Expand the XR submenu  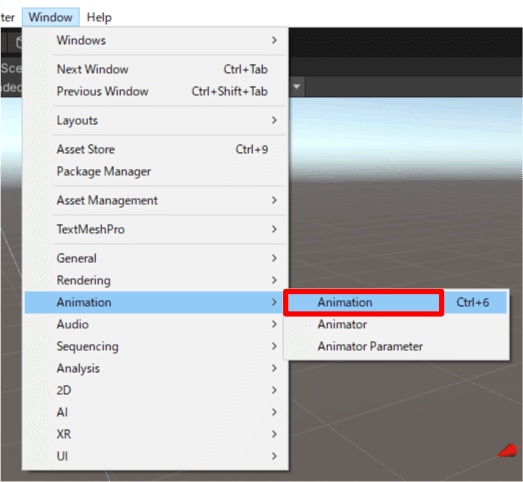coord(155,434)
